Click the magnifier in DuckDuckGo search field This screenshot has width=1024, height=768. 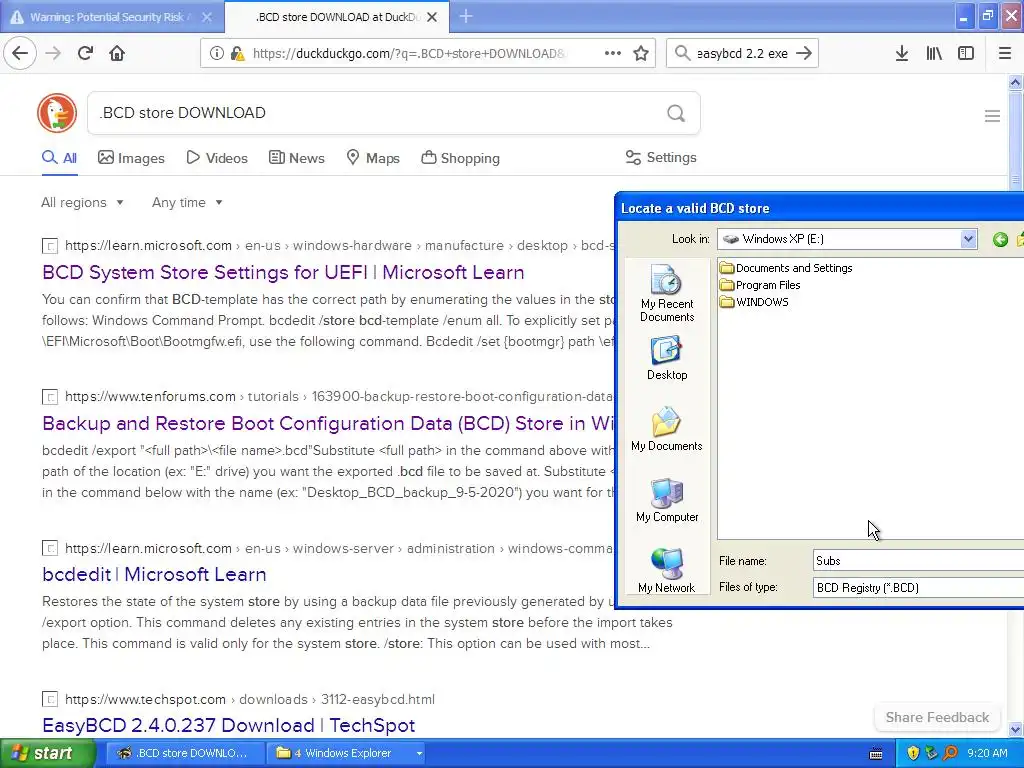tap(676, 114)
